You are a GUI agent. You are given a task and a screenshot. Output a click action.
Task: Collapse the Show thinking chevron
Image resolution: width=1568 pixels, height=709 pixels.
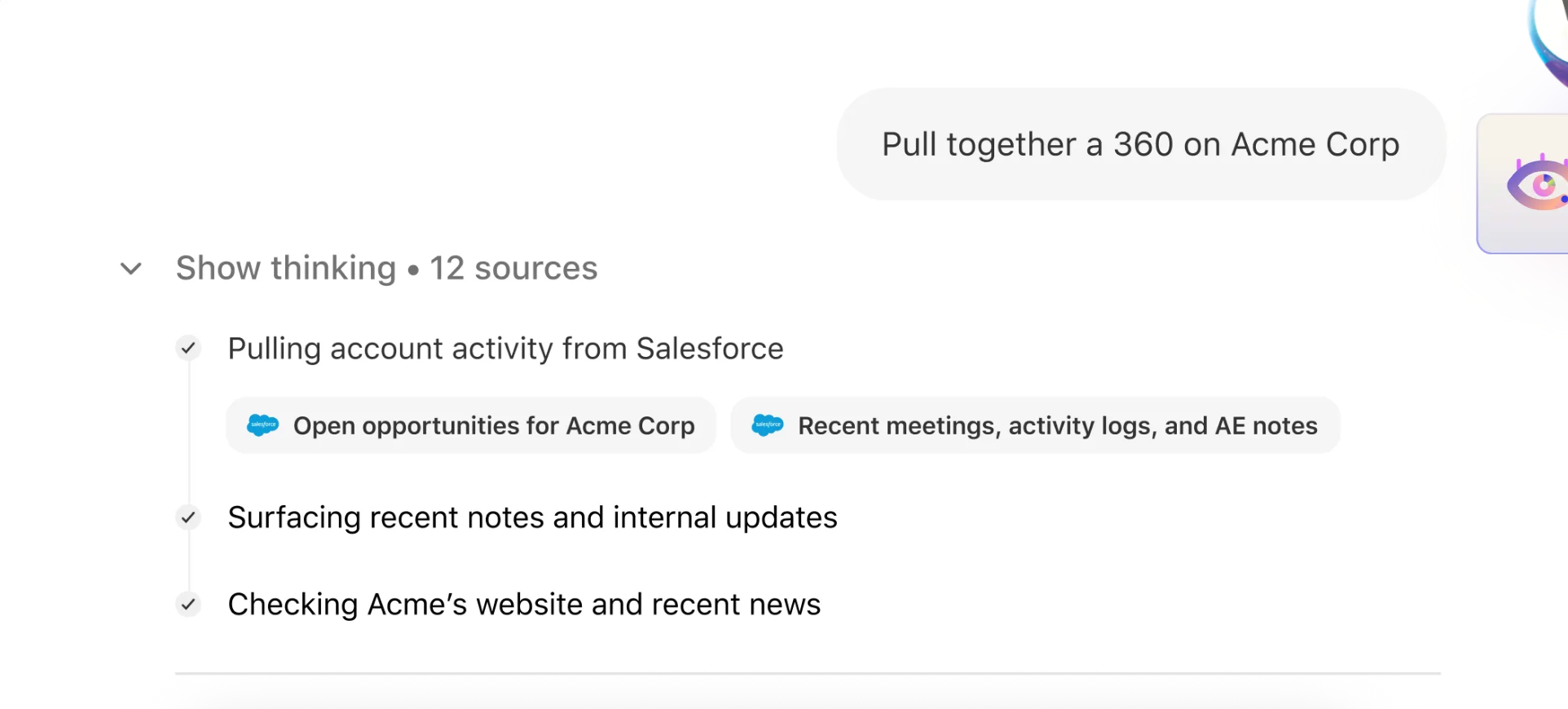click(x=131, y=268)
